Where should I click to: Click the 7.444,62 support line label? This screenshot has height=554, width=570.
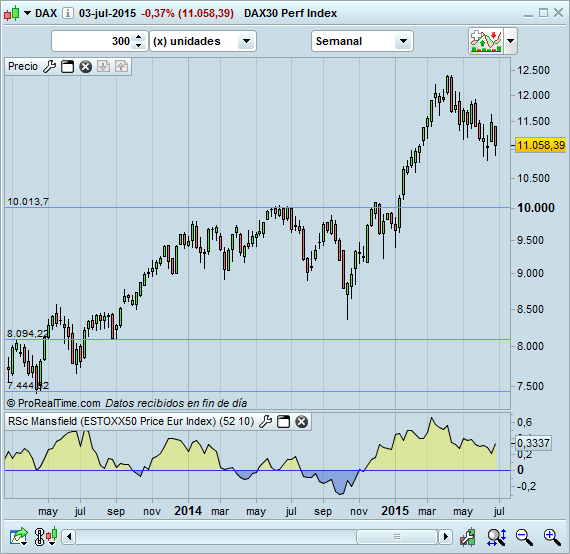click(x=28, y=385)
